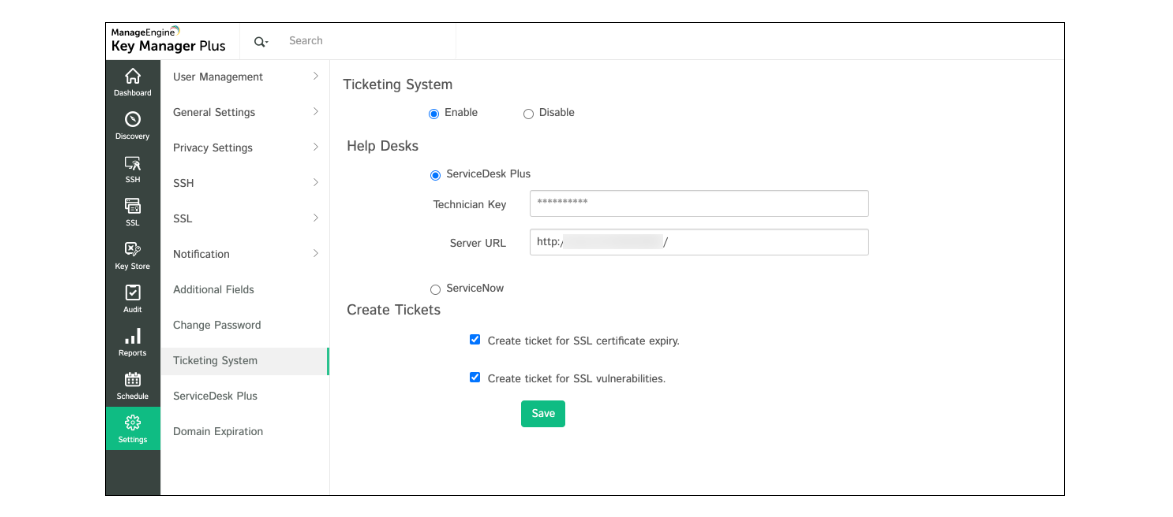The height and width of the screenshot is (517, 1173).
Task: Expand the General Settings chevron
Action: [x=315, y=112]
